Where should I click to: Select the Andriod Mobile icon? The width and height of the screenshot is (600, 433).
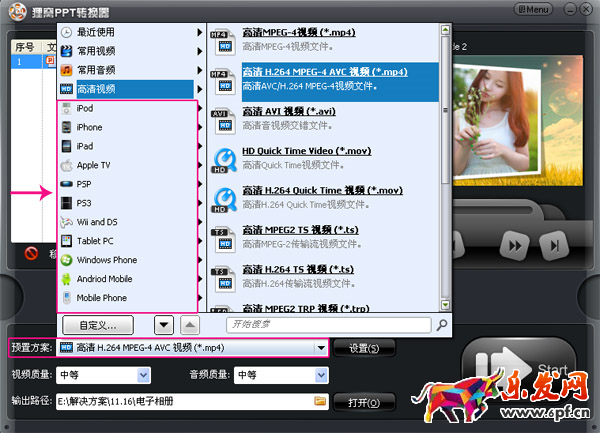pyautogui.click(x=68, y=279)
